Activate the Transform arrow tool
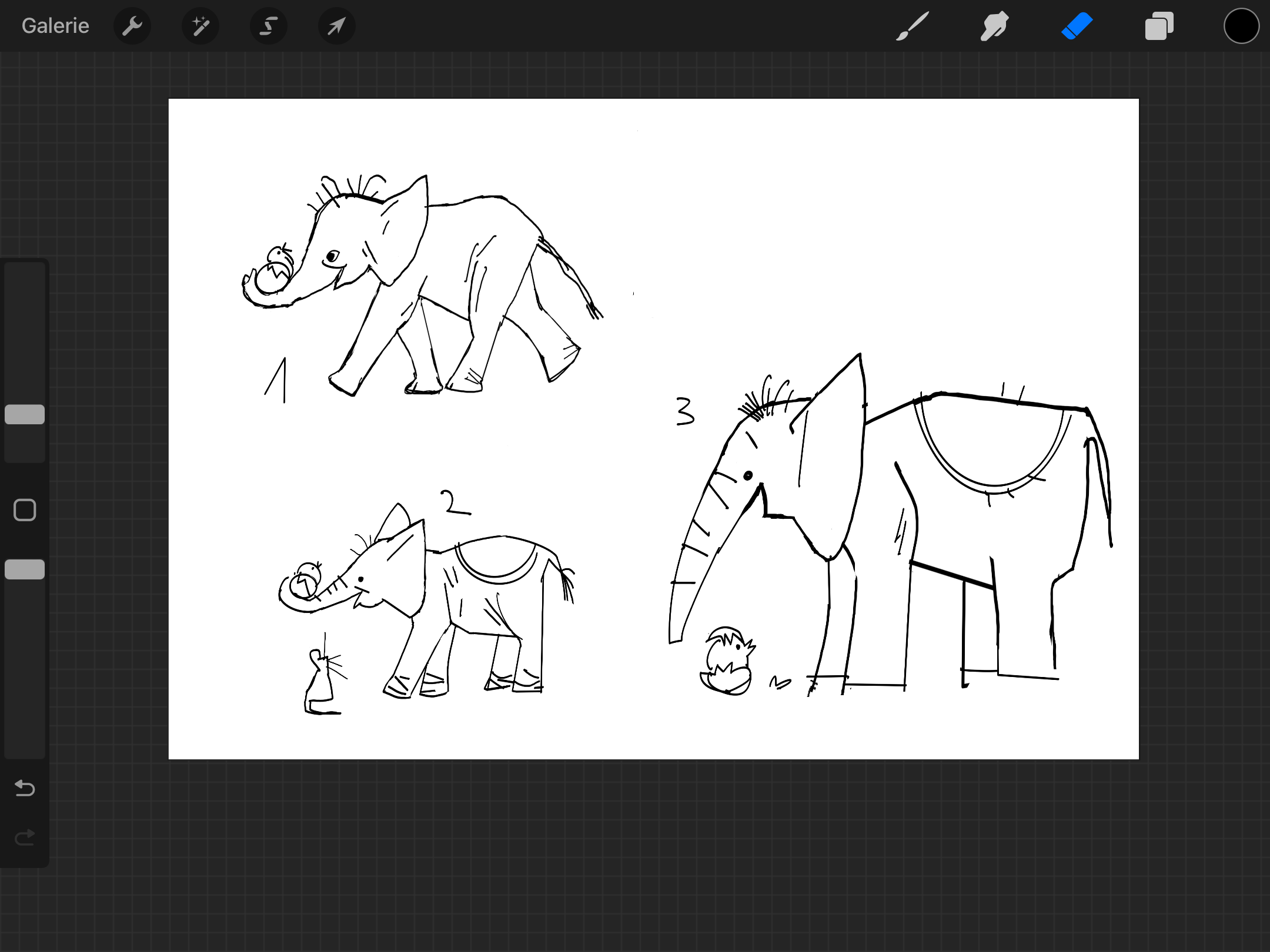 coord(337,26)
